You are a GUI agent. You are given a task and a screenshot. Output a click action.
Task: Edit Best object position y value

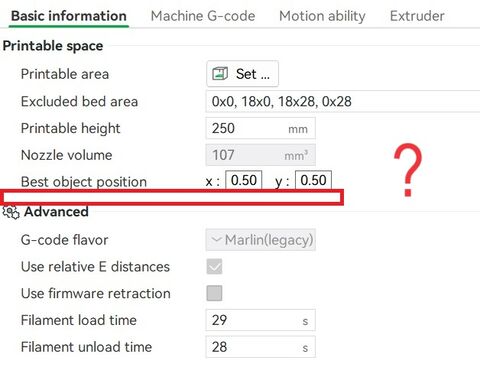[x=313, y=180]
